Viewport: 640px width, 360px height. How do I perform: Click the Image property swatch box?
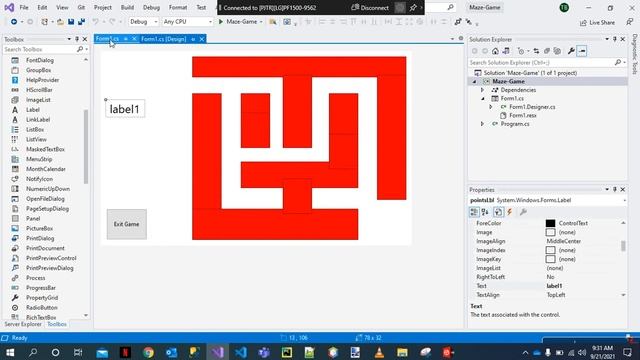click(550, 232)
